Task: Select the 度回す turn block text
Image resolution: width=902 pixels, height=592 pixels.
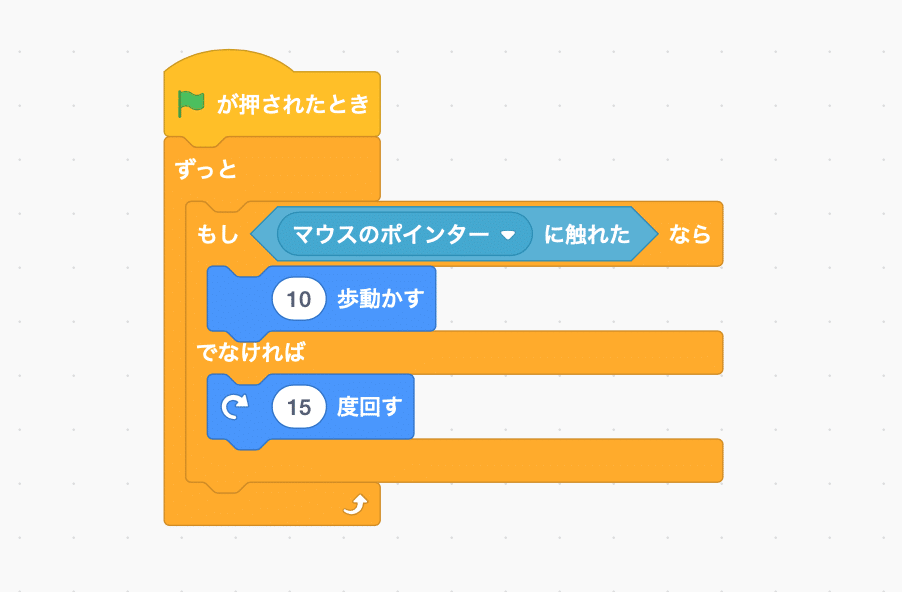Action: pyautogui.click(x=369, y=407)
